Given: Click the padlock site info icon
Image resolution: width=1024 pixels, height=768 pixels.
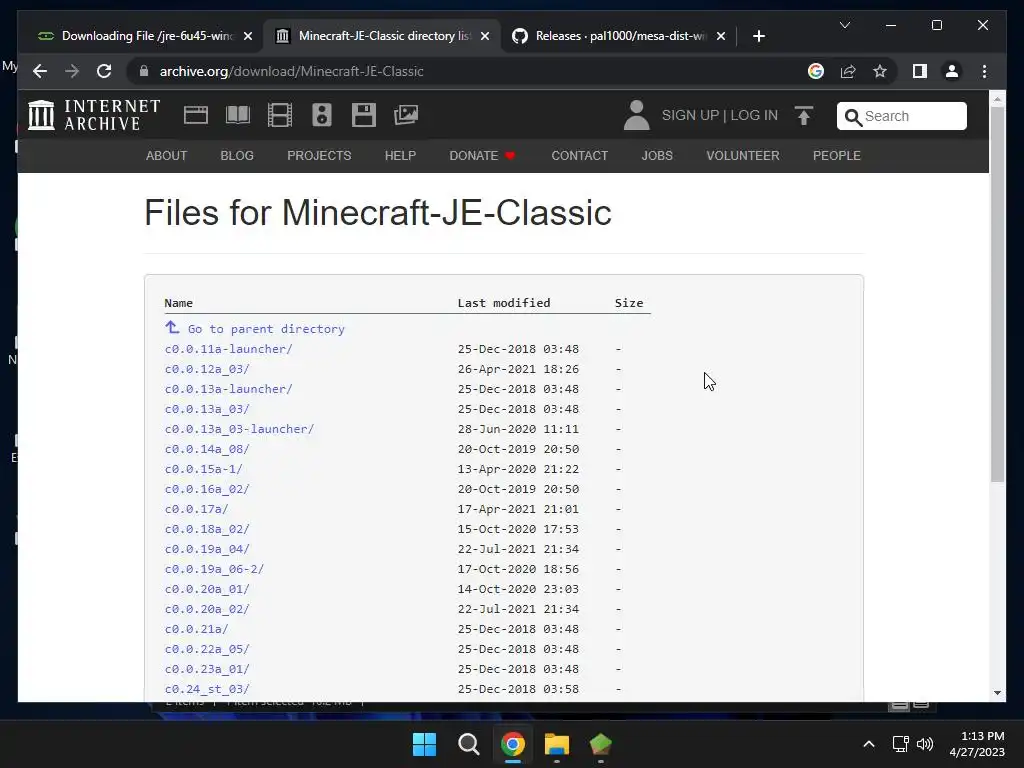Looking at the screenshot, I should 144,71.
